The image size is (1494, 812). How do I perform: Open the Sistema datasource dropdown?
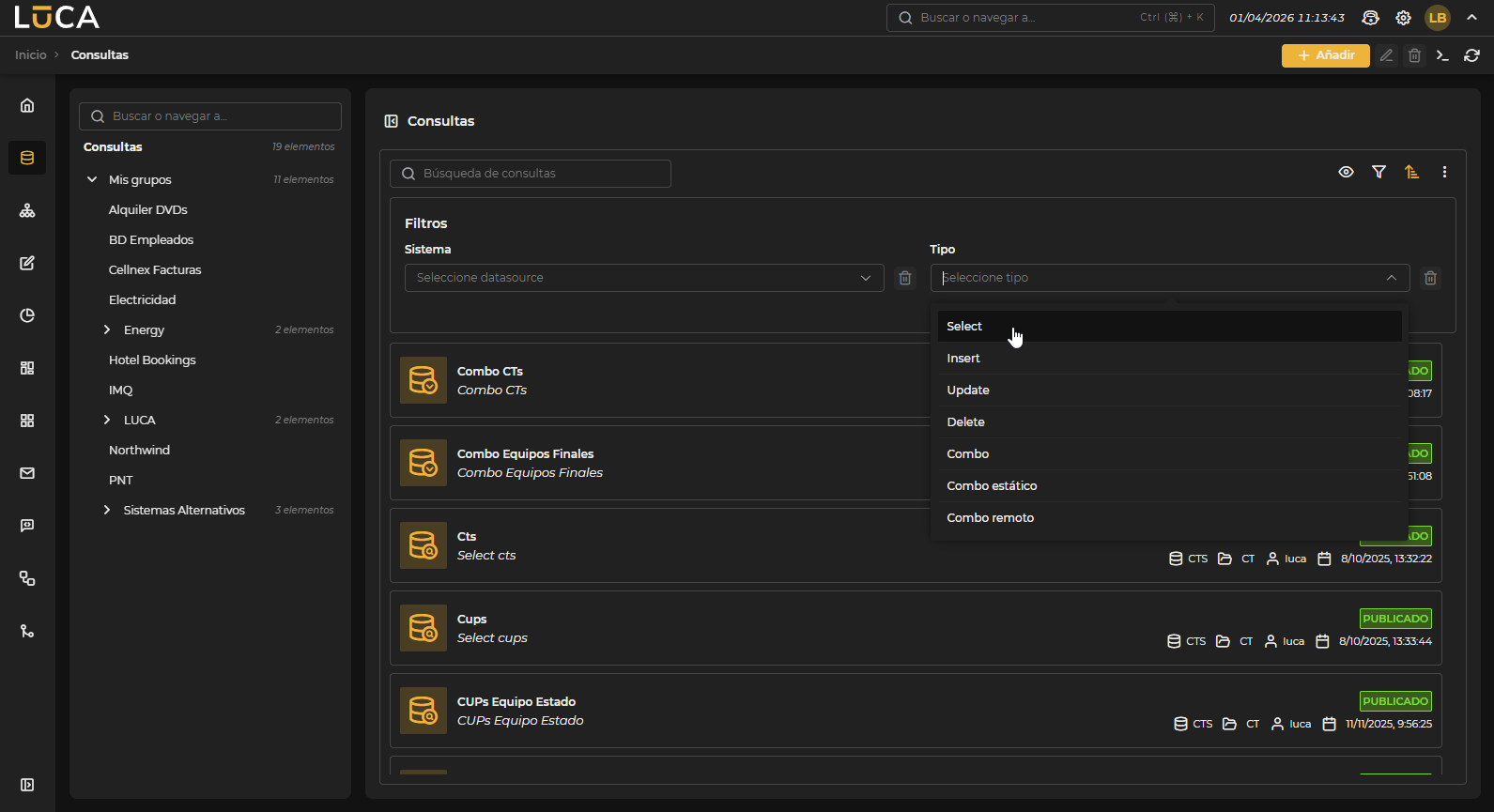tap(644, 278)
